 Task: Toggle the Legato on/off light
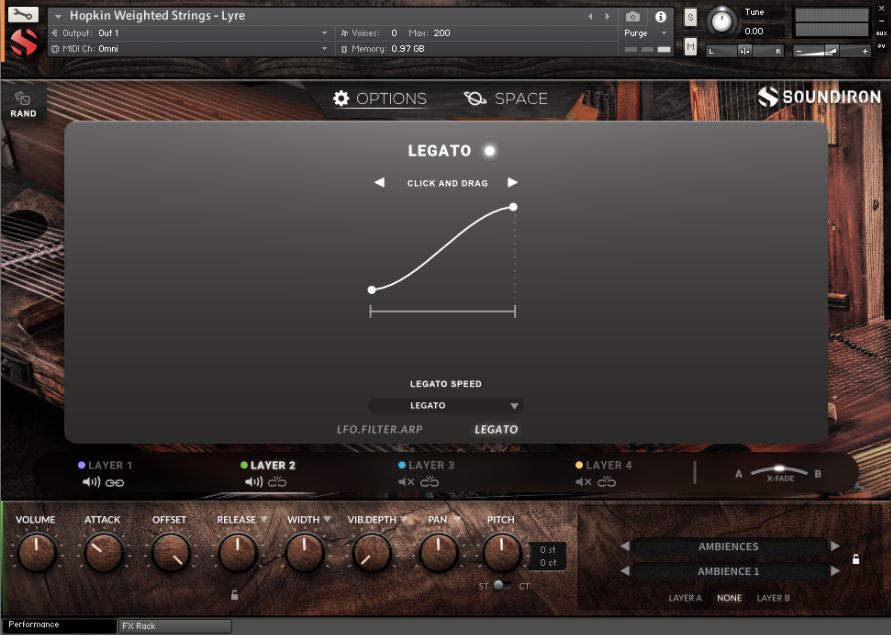(487, 150)
